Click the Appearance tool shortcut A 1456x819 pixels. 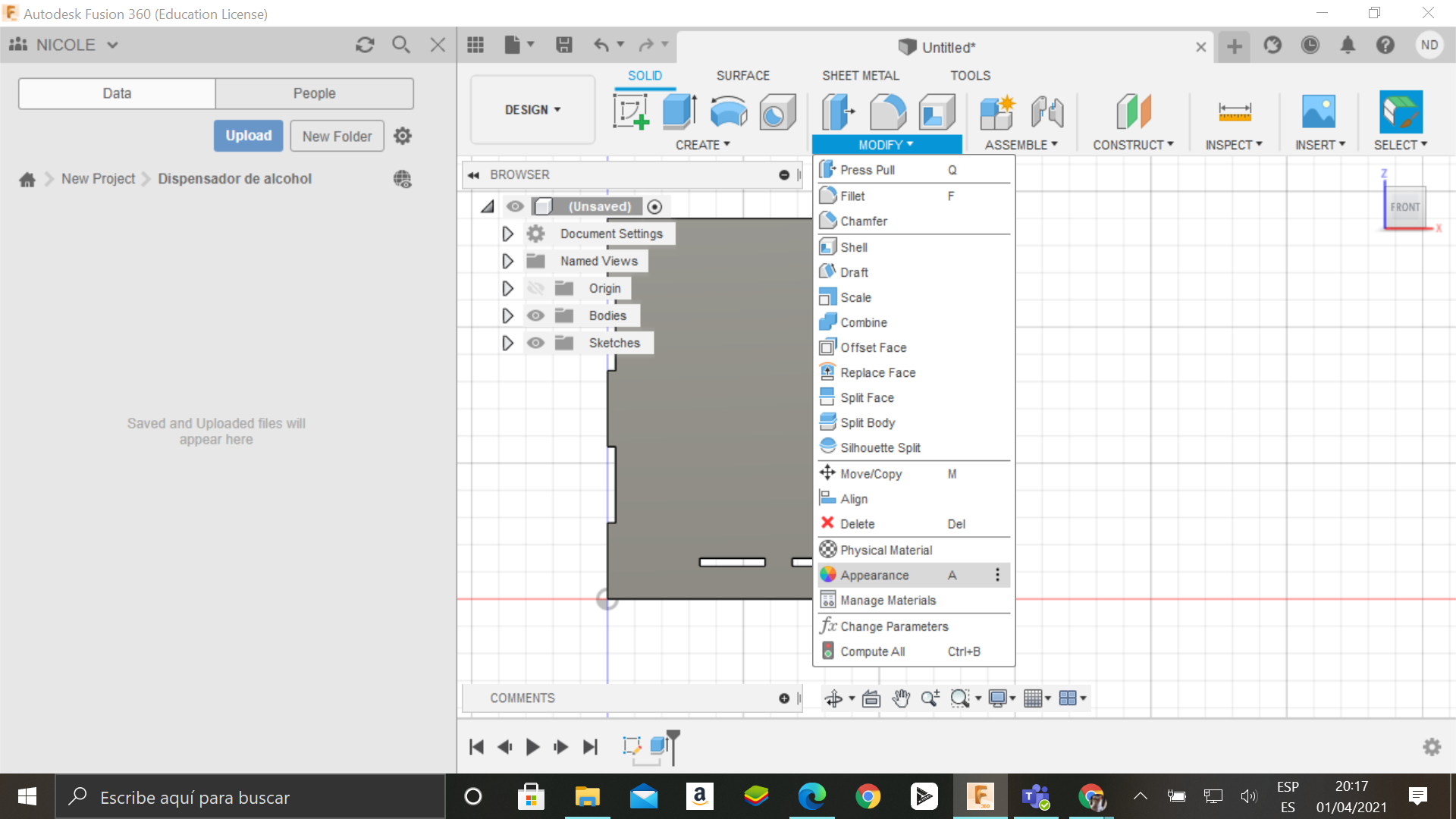(x=874, y=574)
